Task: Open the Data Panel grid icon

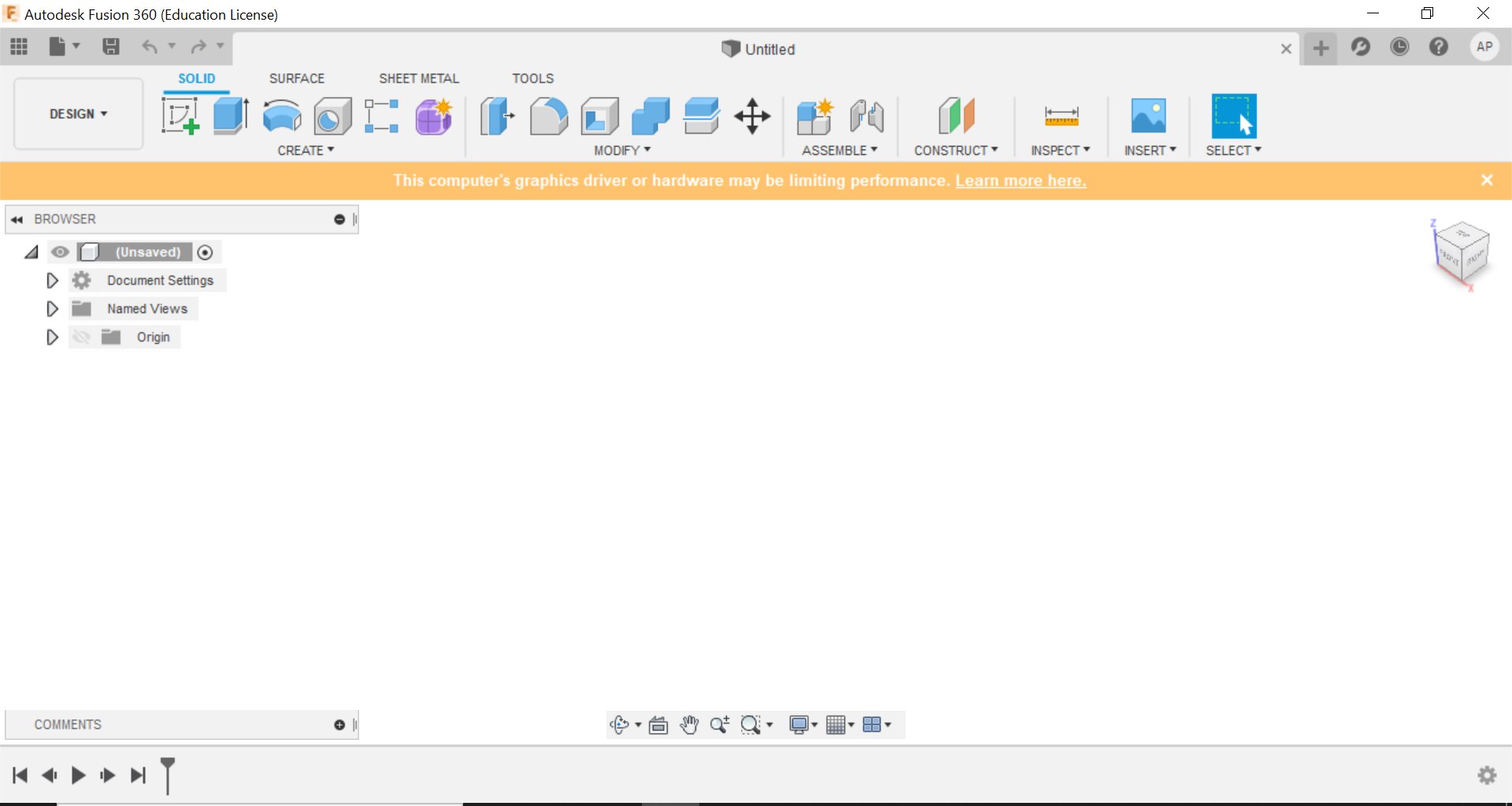Action: coord(19,47)
